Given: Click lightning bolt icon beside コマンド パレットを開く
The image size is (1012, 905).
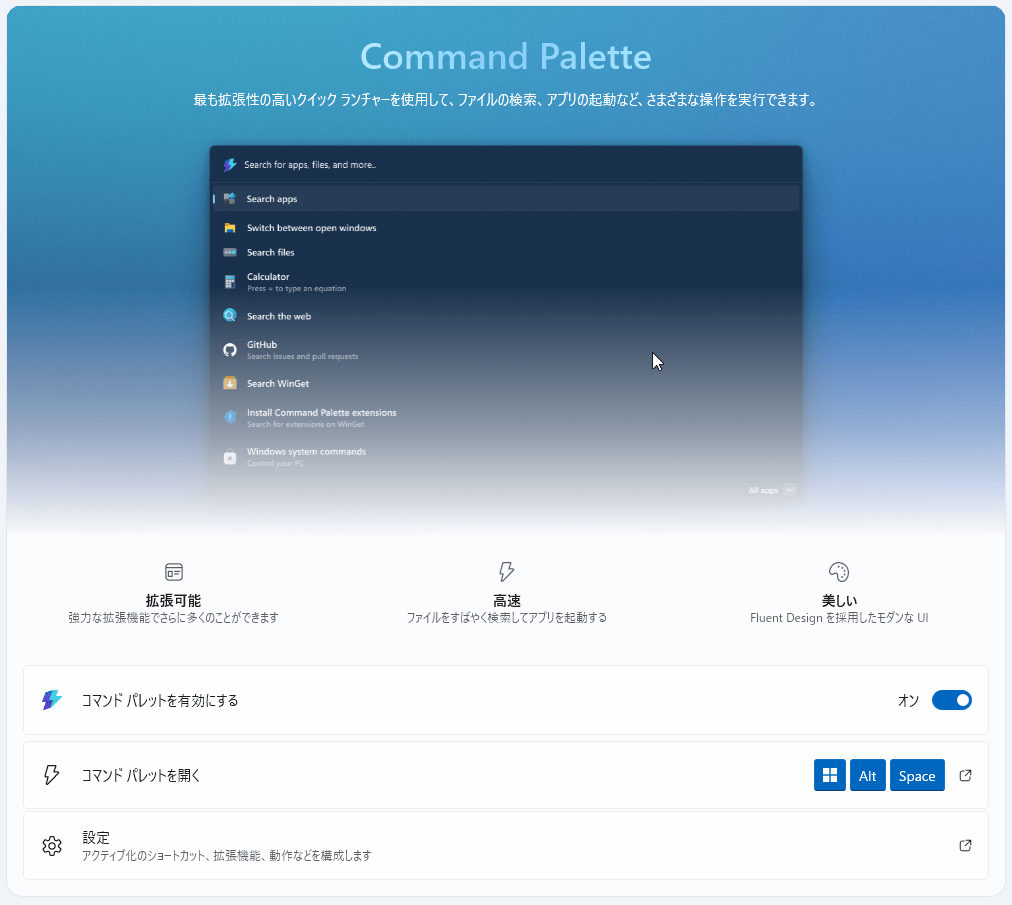Looking at the screenshot, I should [x=52, y=775].
